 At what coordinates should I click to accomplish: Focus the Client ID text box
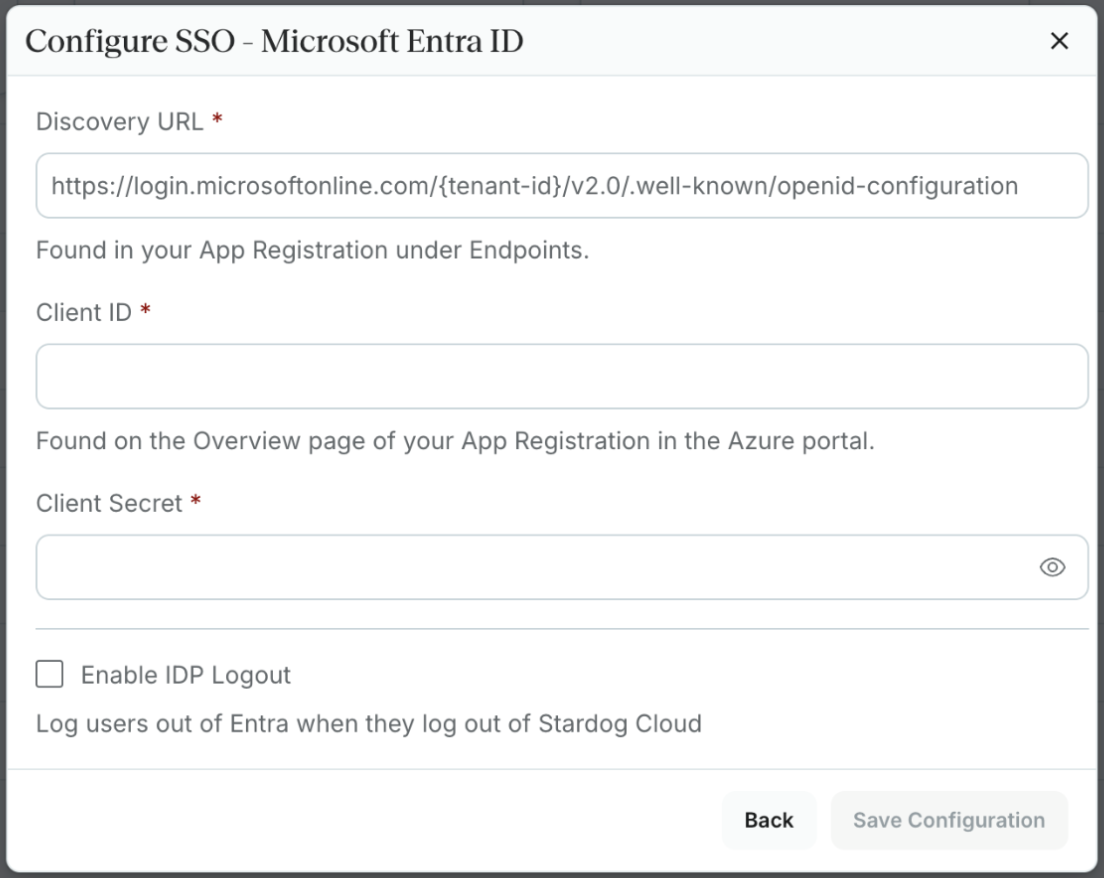[x=562, y=376]
